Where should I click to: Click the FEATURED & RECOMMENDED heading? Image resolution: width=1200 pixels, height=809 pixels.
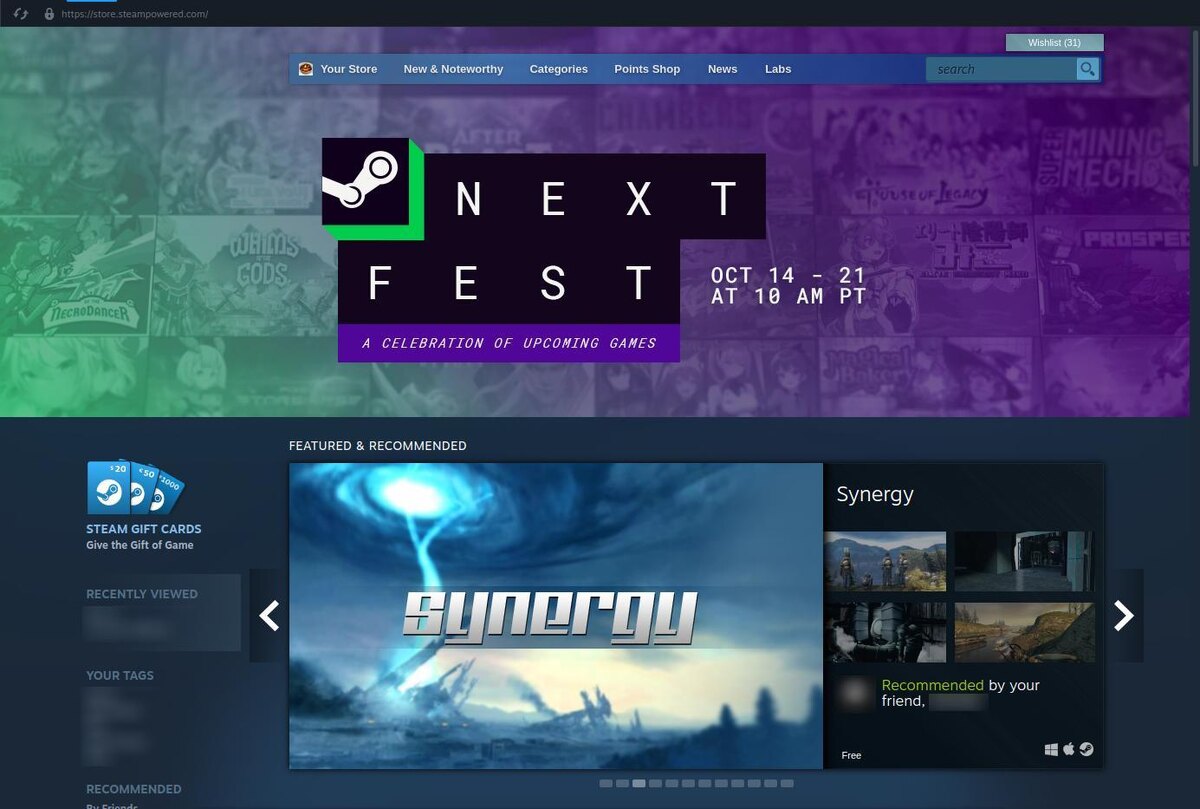[x=378, y=446]
